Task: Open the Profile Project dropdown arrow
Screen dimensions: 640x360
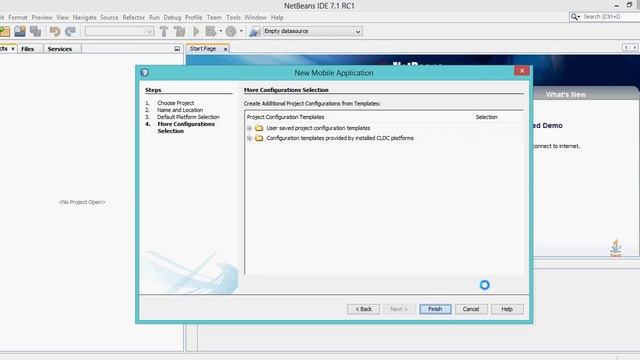Action: (241, 31)
